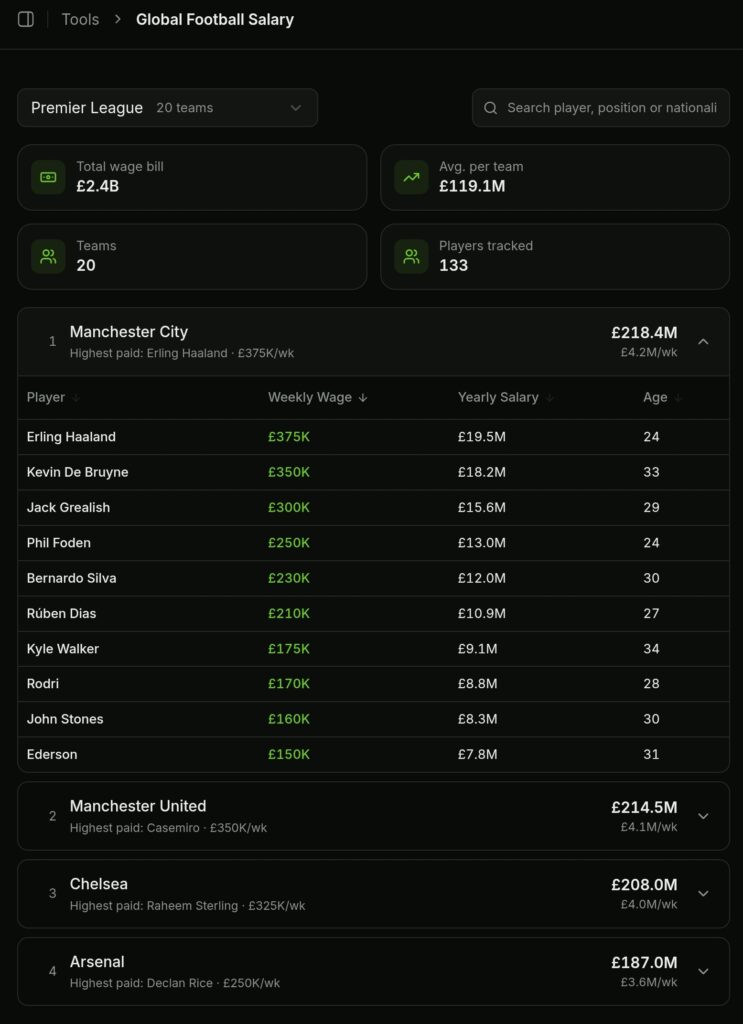Toggle sort direction on the Player column
This screenshot has height=1024, width=743.
pyautogui.click(x=74, y=397)
